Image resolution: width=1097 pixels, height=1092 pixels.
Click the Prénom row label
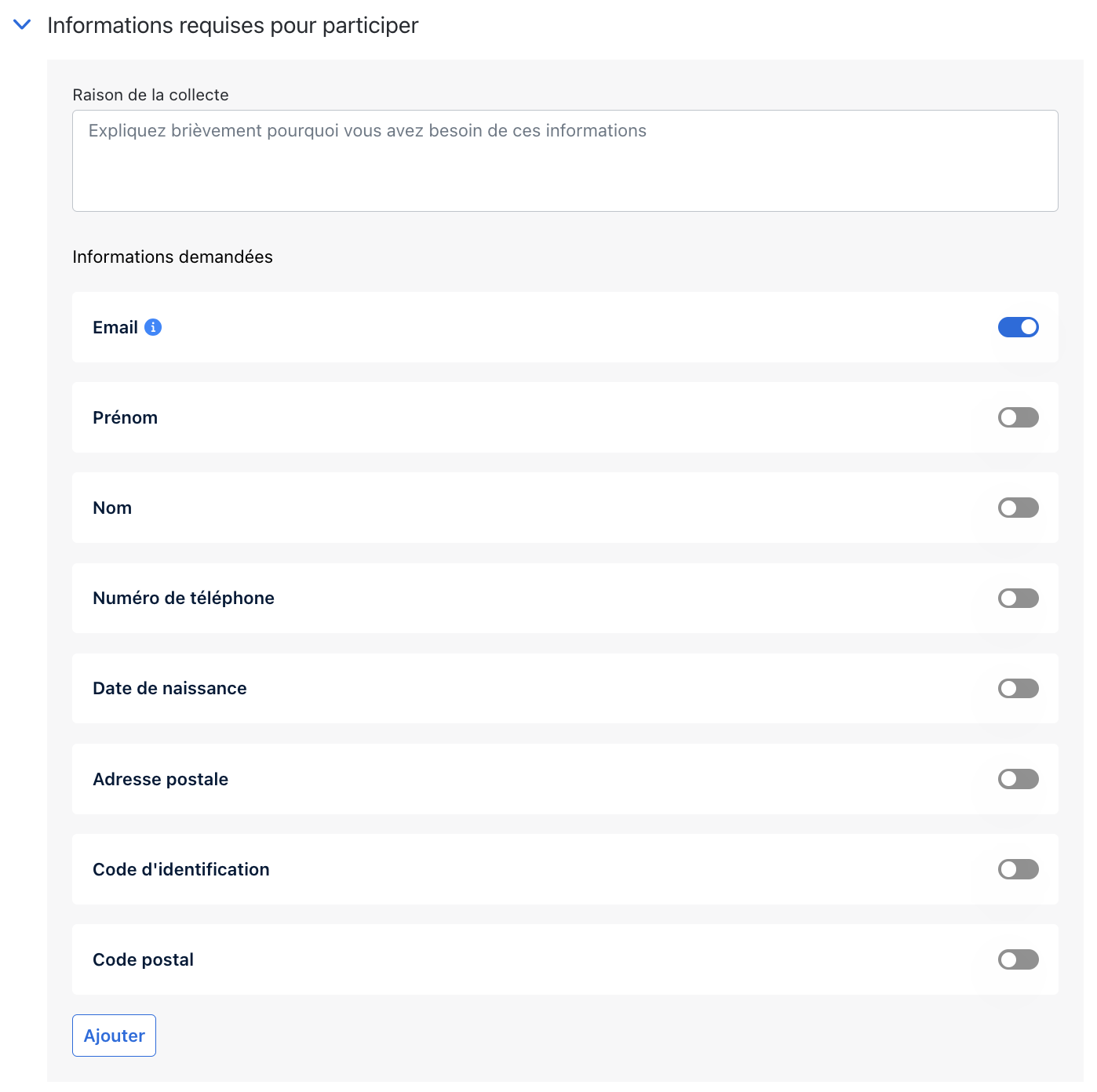[126, 417]
